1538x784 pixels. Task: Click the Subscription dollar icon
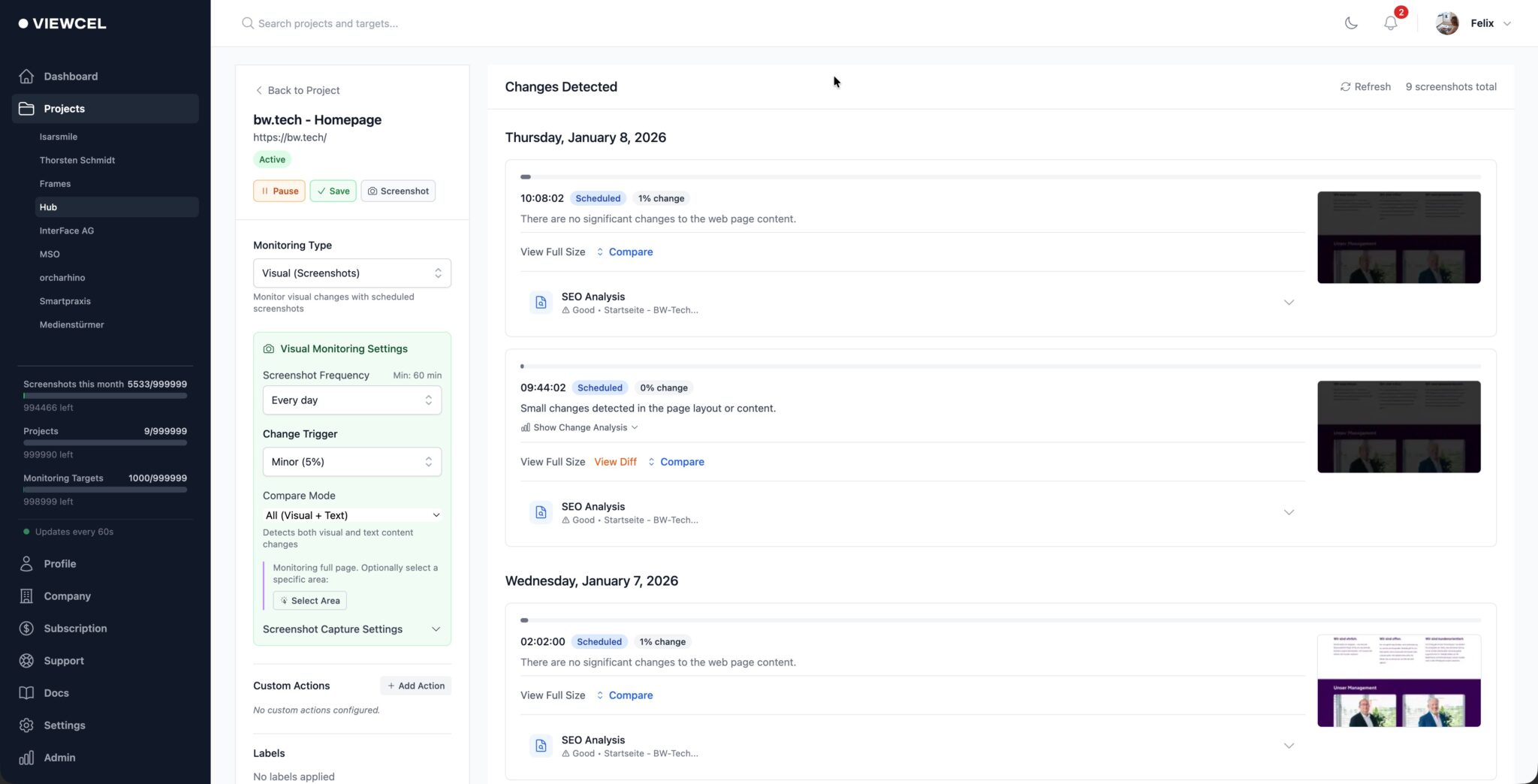pos(26,628)
